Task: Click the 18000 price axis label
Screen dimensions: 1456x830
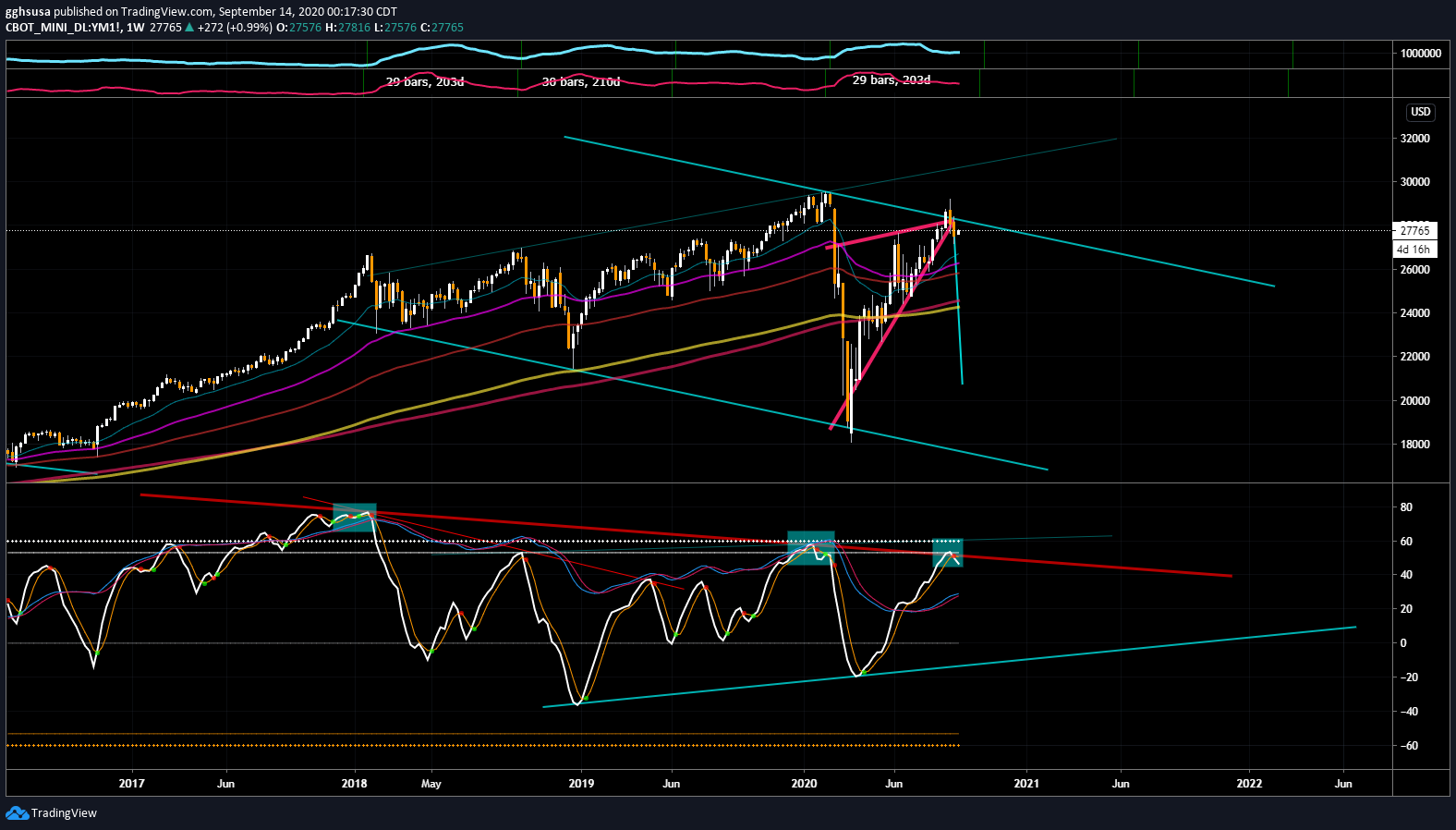Action: point(1414,445)
